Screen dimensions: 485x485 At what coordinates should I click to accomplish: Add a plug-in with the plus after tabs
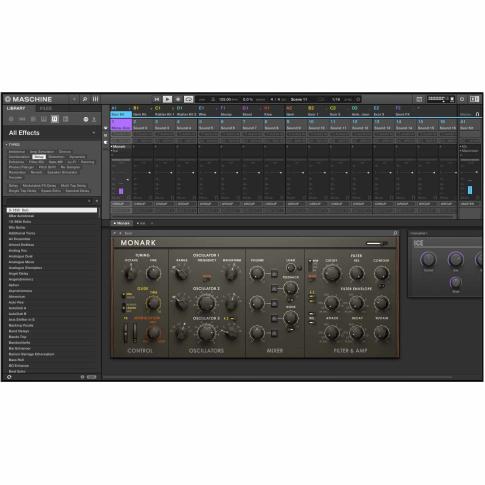point(152,223)
